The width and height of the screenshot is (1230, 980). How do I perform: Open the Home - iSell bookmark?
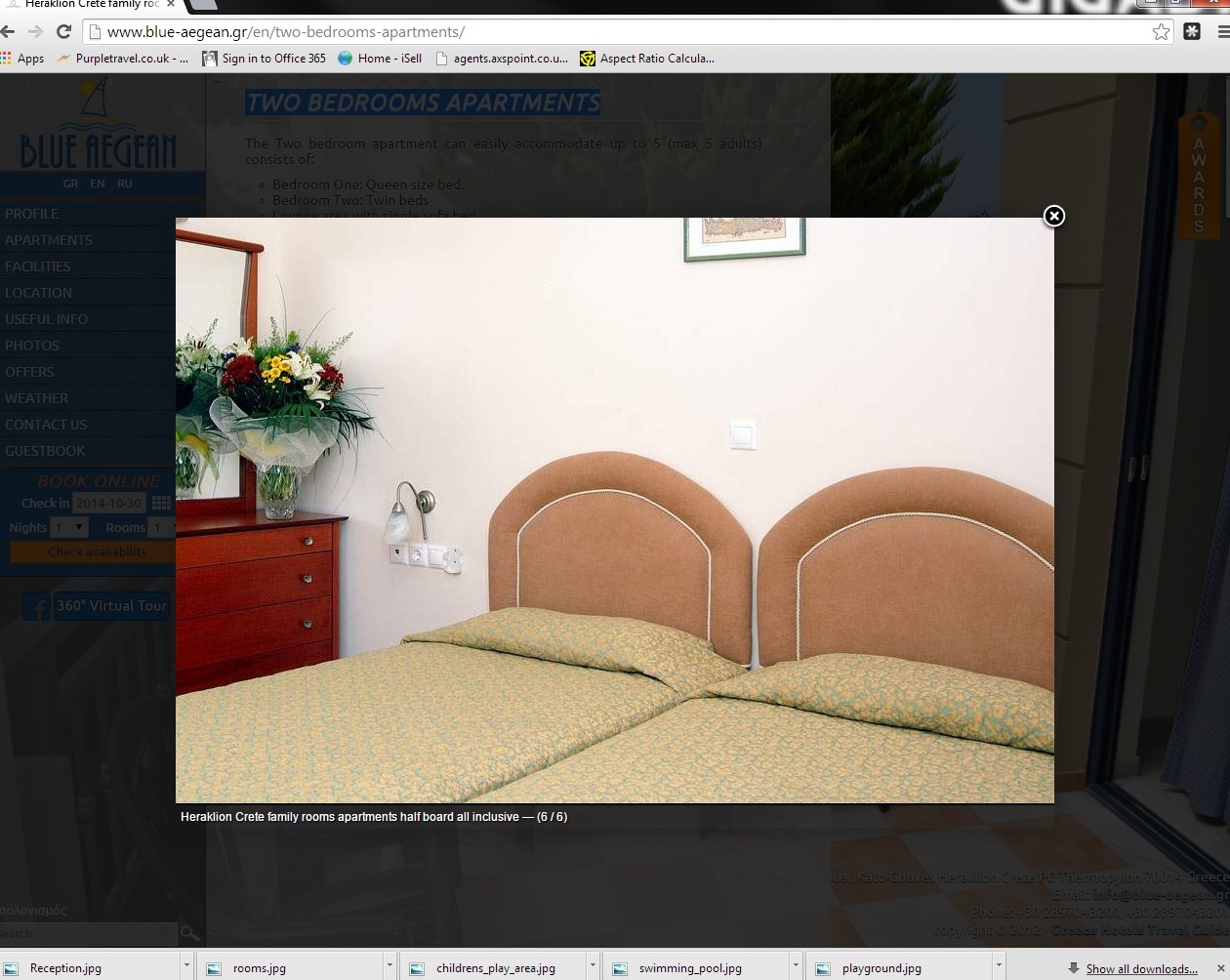click(380, 59)
